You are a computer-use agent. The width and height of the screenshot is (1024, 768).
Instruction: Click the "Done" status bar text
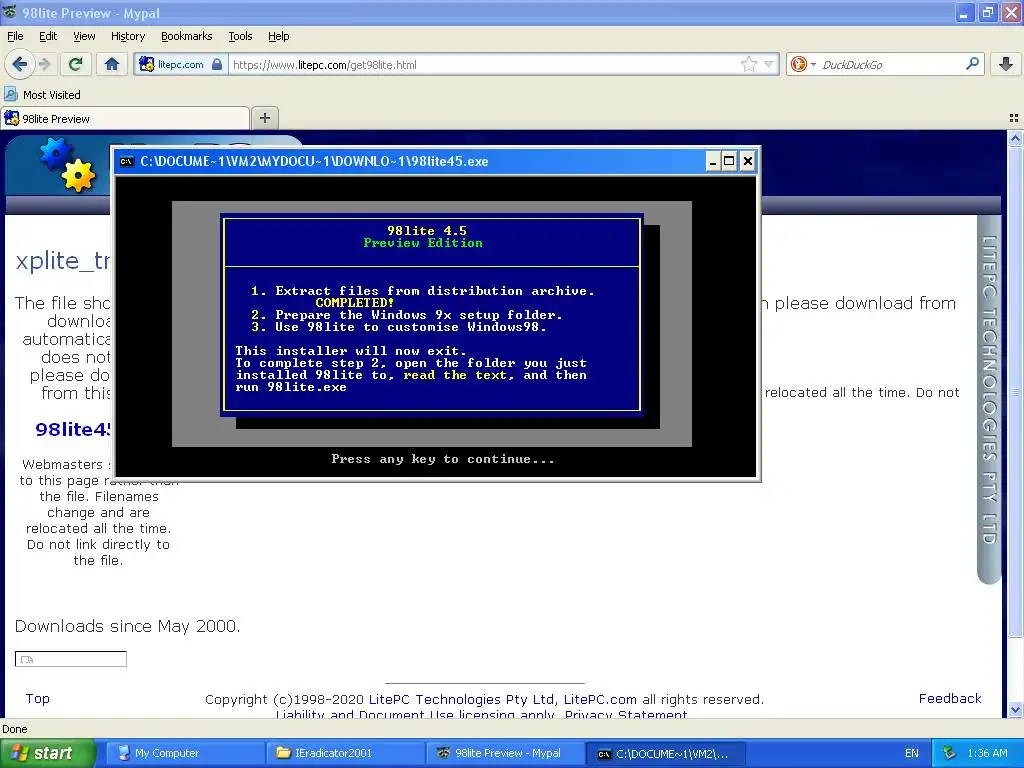tap(15, 729)
